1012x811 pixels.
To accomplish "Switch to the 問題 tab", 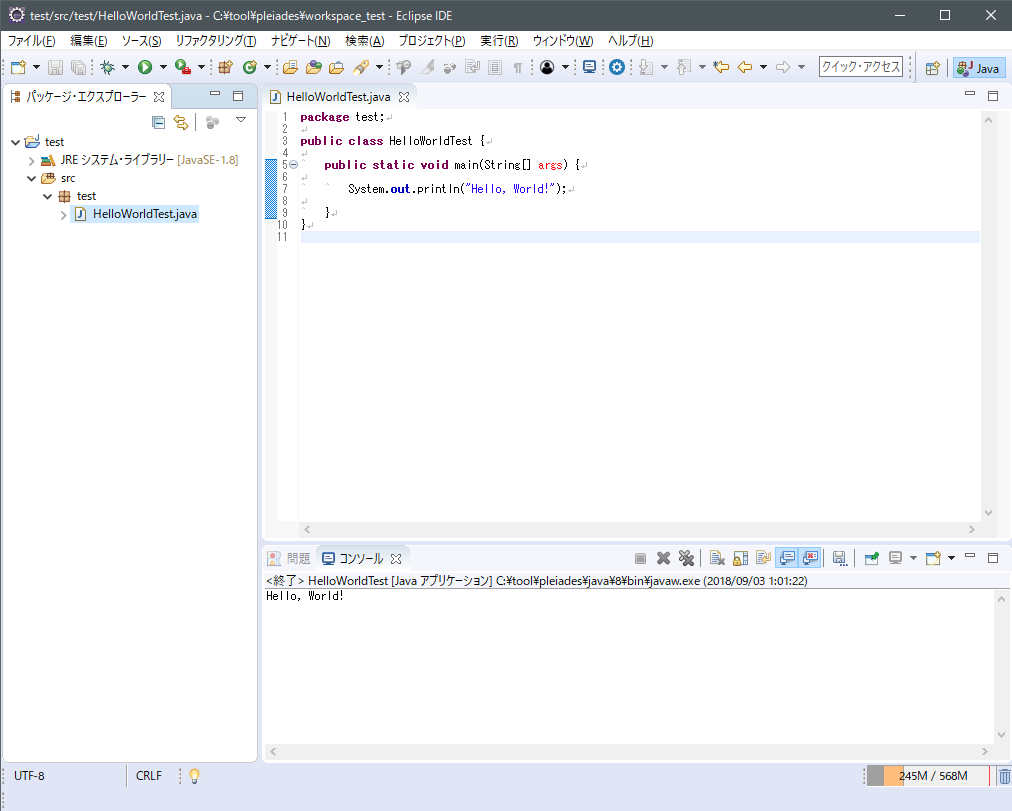I will [x=290, y=558].
